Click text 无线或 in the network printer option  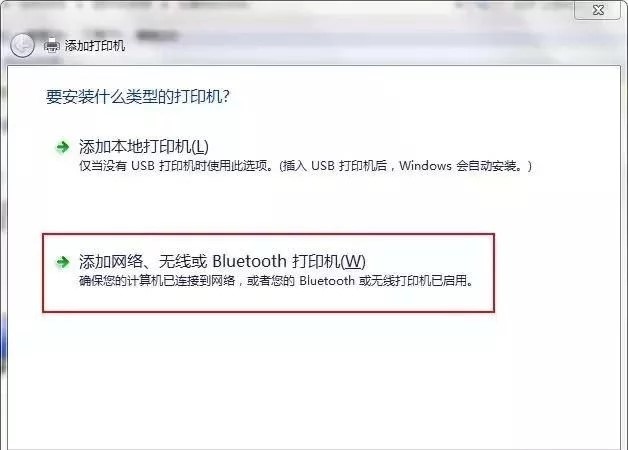click(183, 261)
